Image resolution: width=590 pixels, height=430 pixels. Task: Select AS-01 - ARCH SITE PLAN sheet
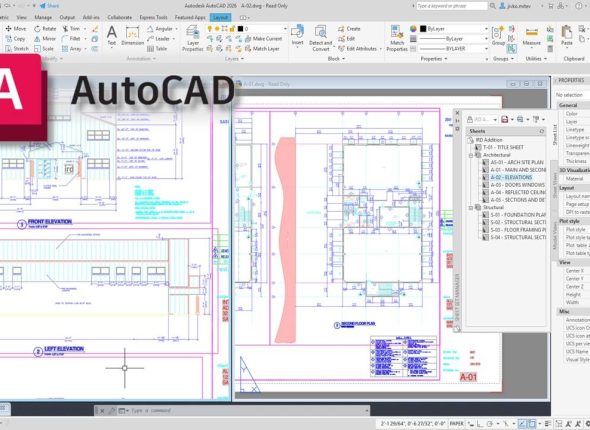(517, 163)
